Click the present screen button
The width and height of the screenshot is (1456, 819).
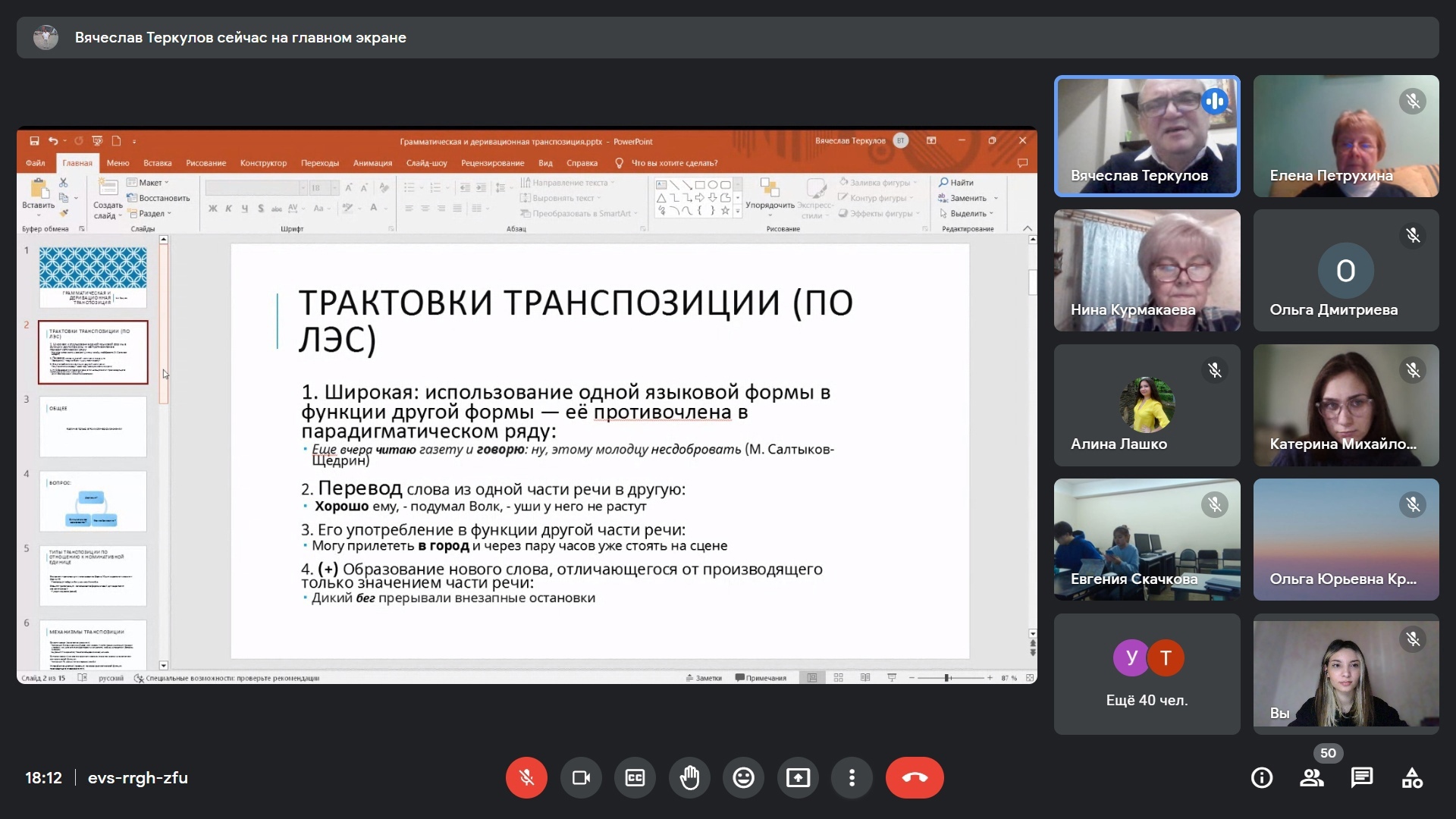(798, 777)
